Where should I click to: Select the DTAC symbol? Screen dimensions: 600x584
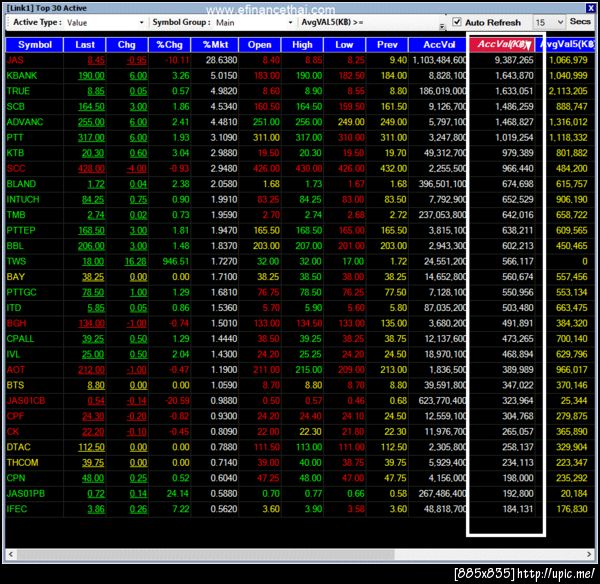(18, 447)
